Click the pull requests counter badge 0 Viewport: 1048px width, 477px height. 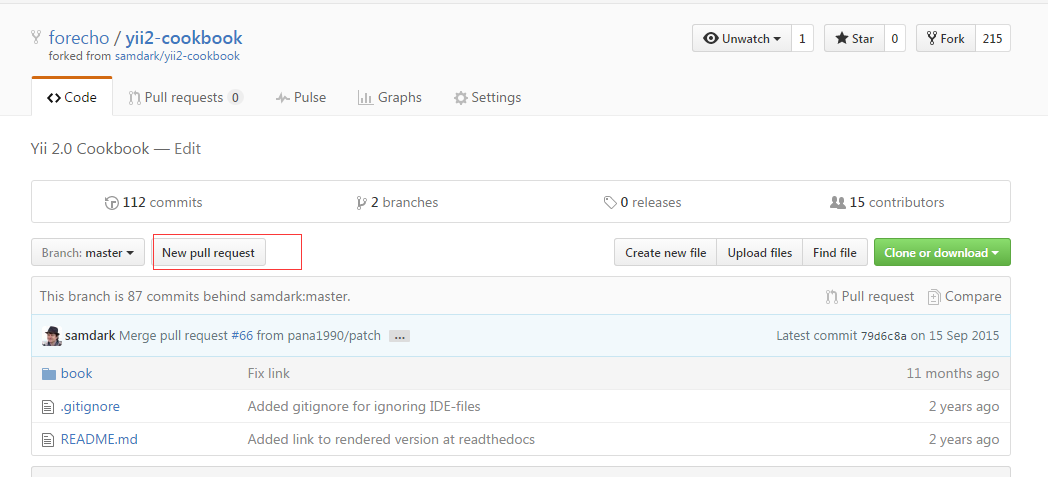(x=235, y=98)
